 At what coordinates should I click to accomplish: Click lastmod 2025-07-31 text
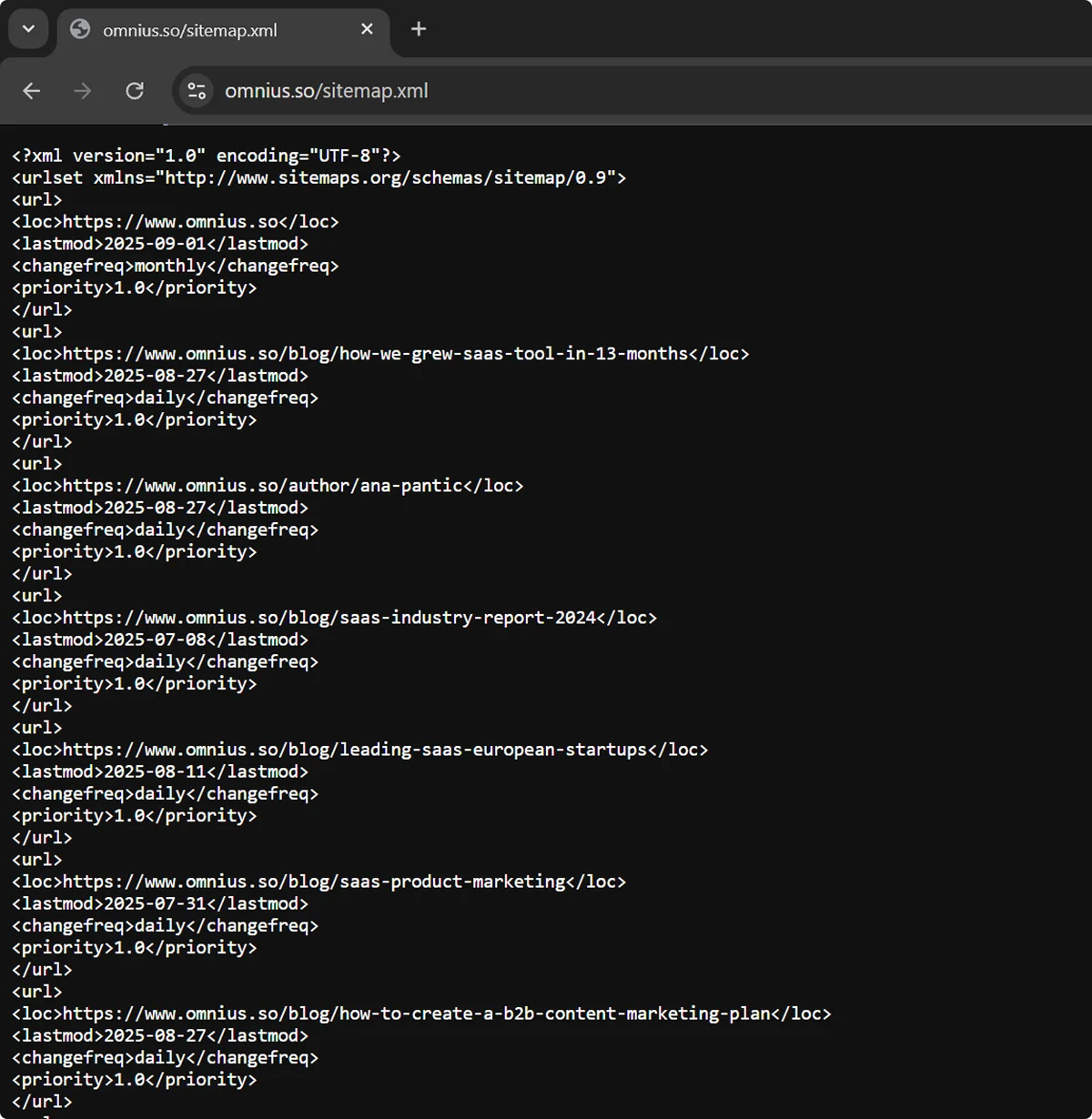(160, 903)
